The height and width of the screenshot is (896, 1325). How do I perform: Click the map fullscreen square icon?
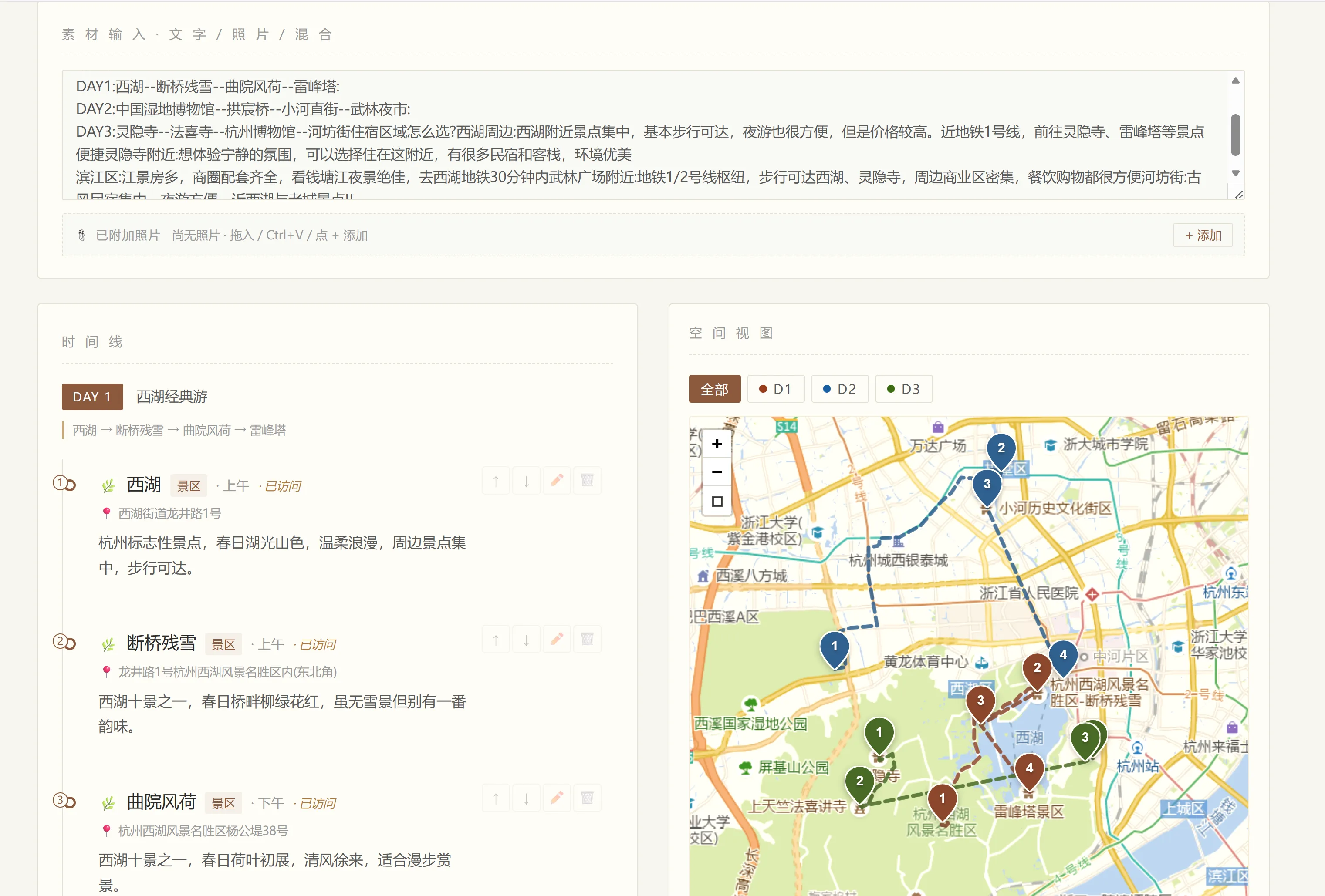[717, 501]
